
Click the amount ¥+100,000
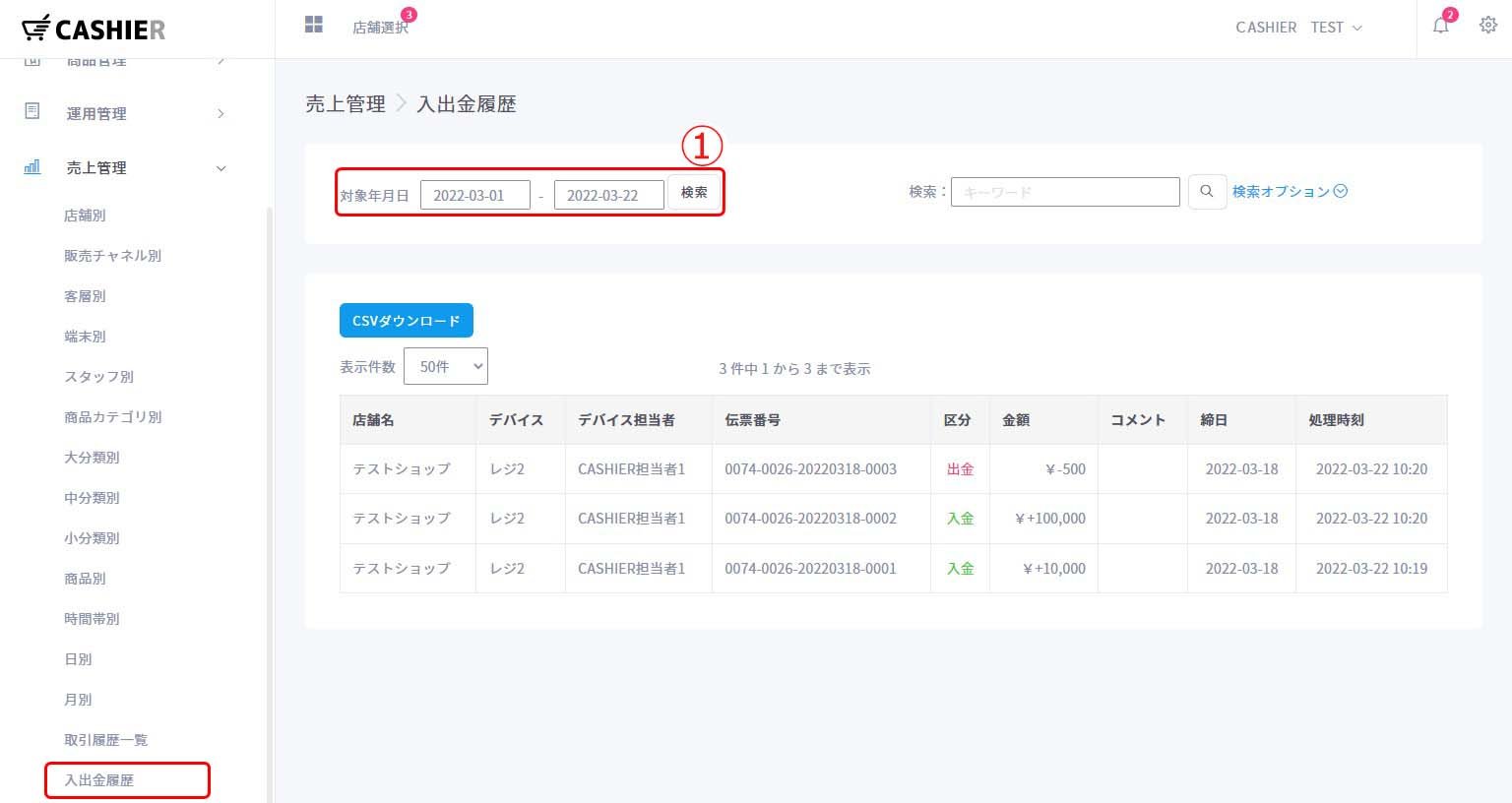click(1050, 519)
